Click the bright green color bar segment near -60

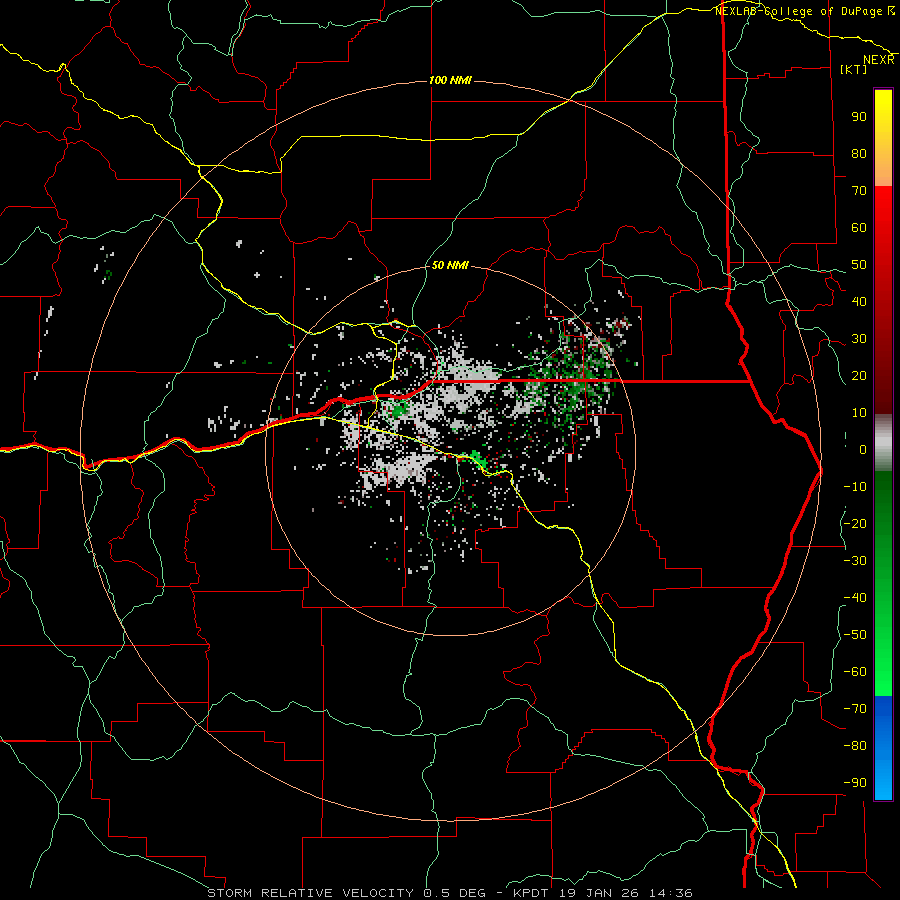[883, 672]
